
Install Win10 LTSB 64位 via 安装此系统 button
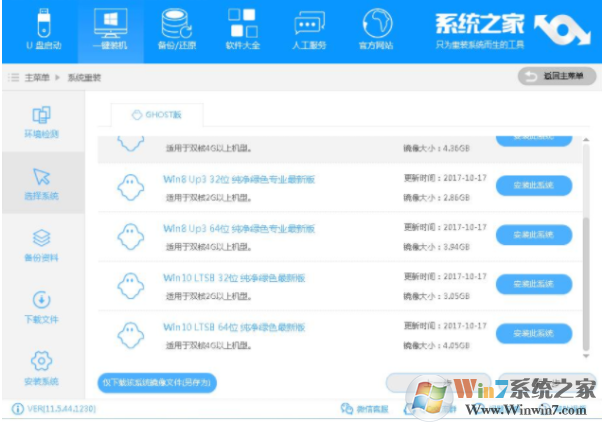coord(534,333)
